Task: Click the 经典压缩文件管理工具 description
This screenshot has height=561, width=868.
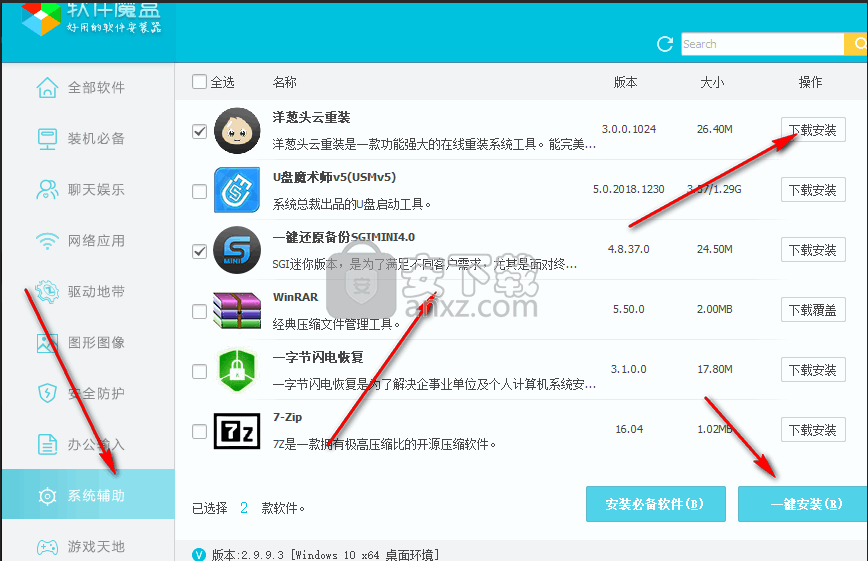Action: [336, 325]
